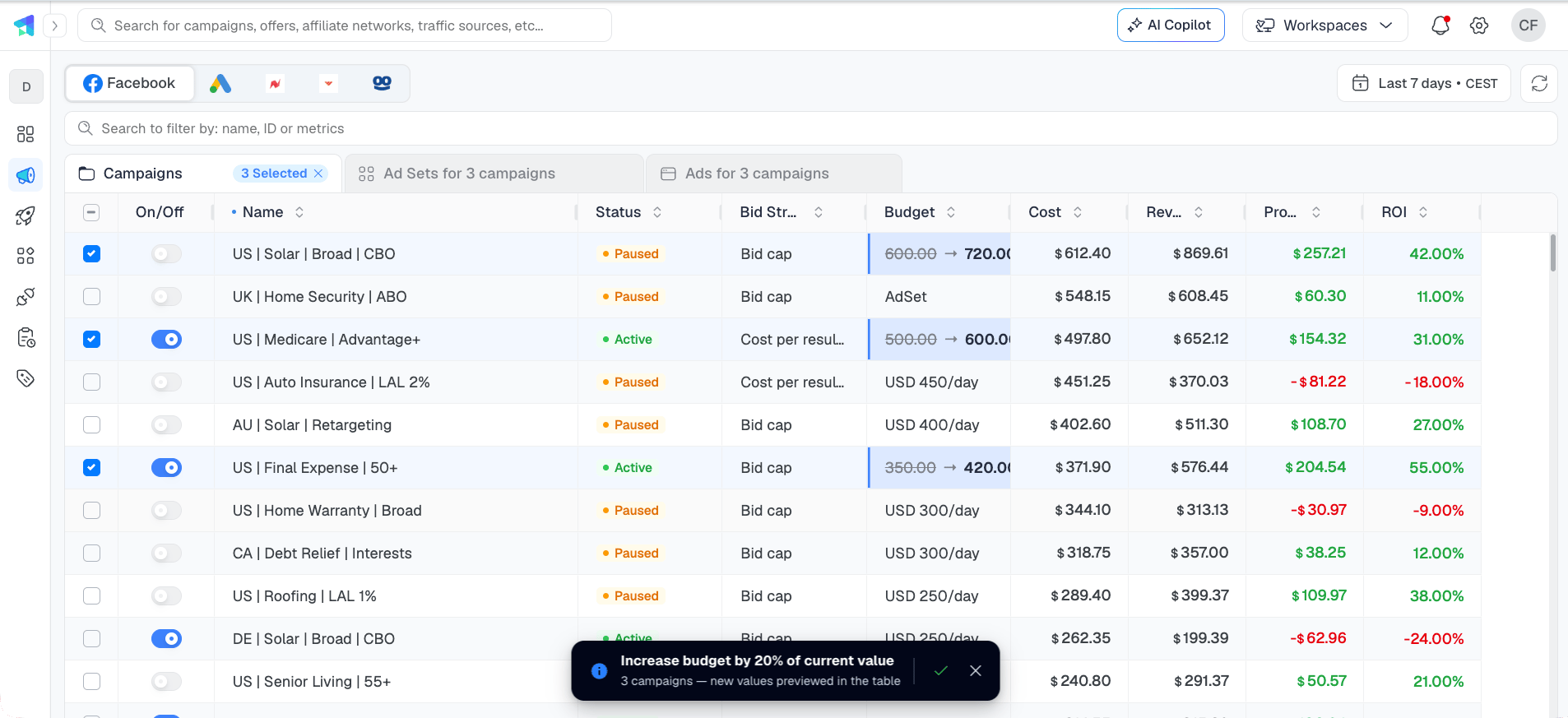Open the report document sidebar icon
The image size is (1568, 718).
(26, 338)
